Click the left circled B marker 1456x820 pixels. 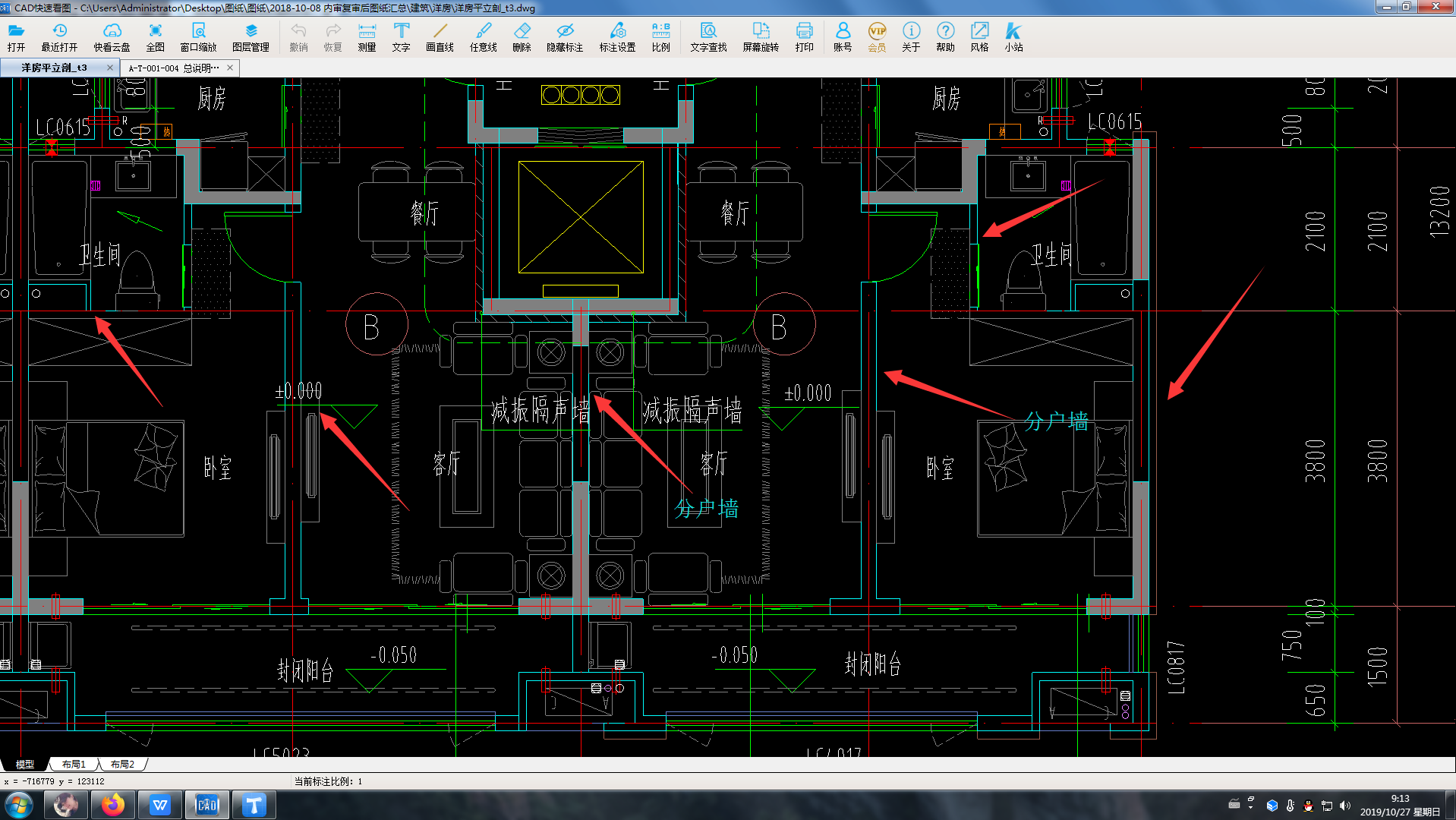point(377,325)
